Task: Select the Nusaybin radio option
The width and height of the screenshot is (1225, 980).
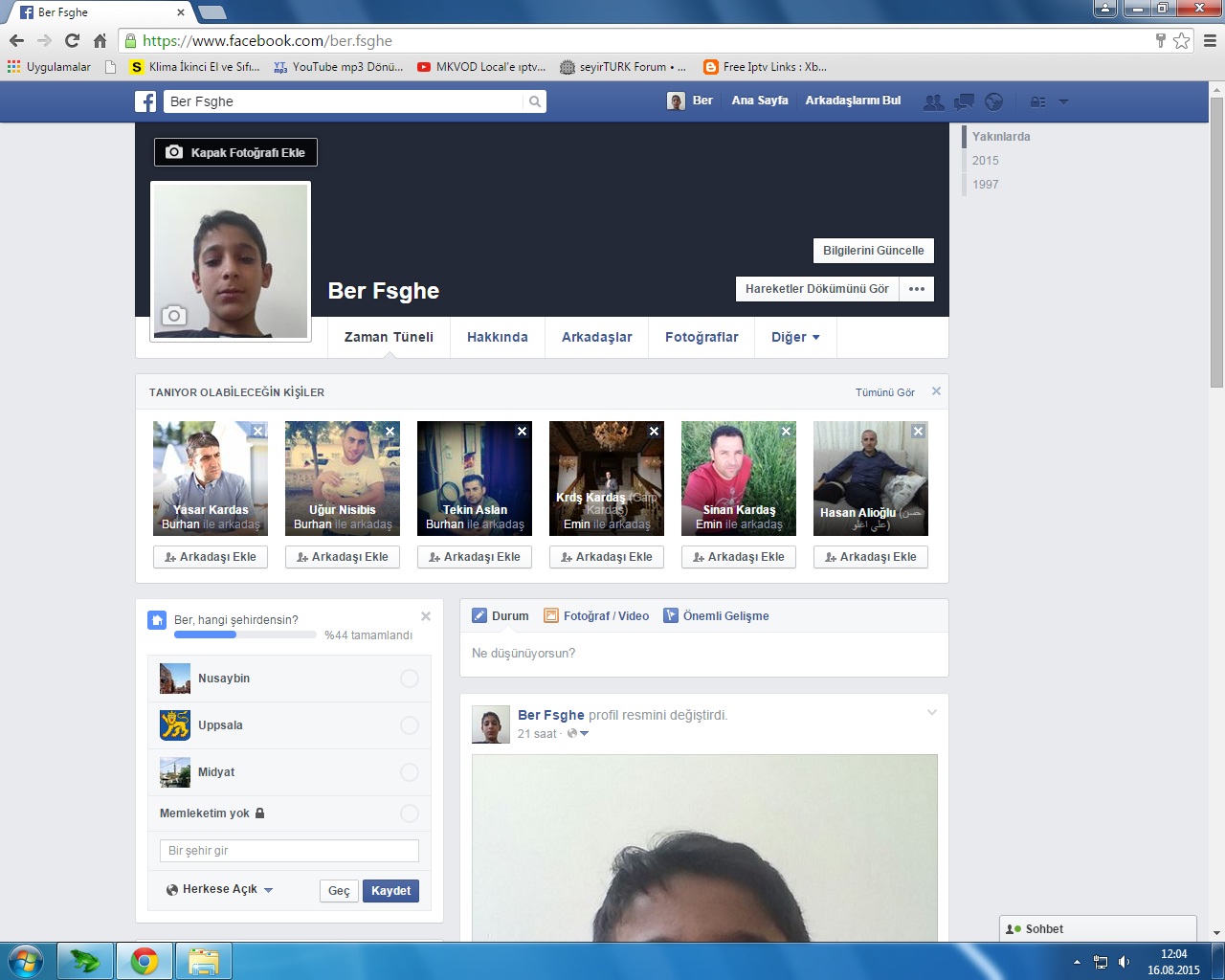Action: [410, 679]
